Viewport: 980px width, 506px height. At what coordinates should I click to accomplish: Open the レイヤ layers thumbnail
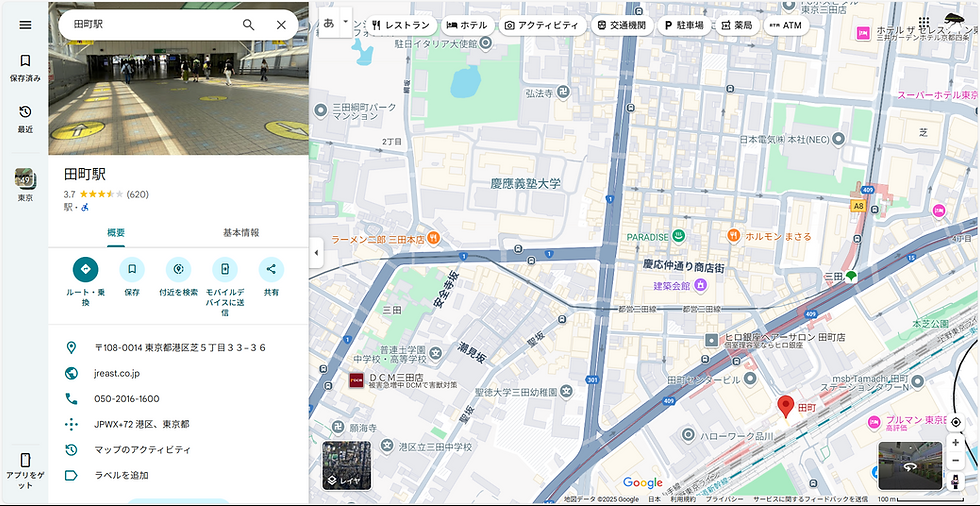pyautogui.click(x=347, y=466)
